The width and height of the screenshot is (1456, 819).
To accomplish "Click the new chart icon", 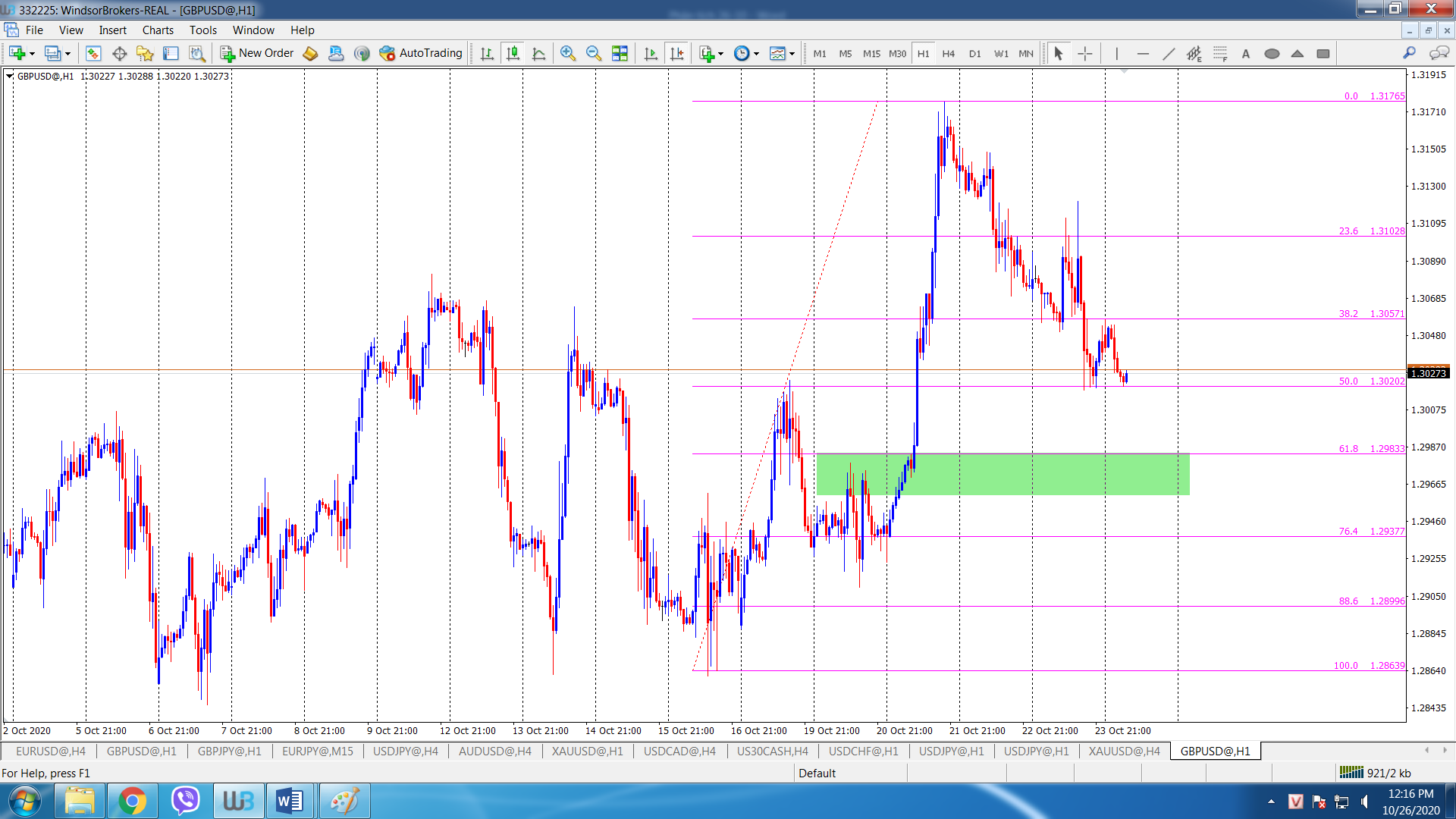I will coord(17,53).
